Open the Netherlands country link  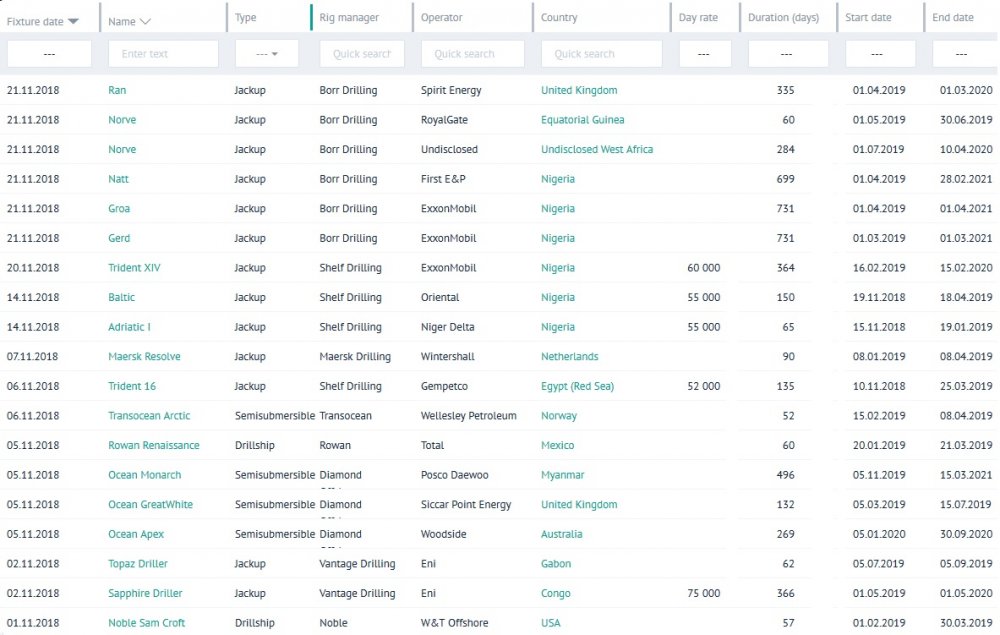[x=570, y=356]
